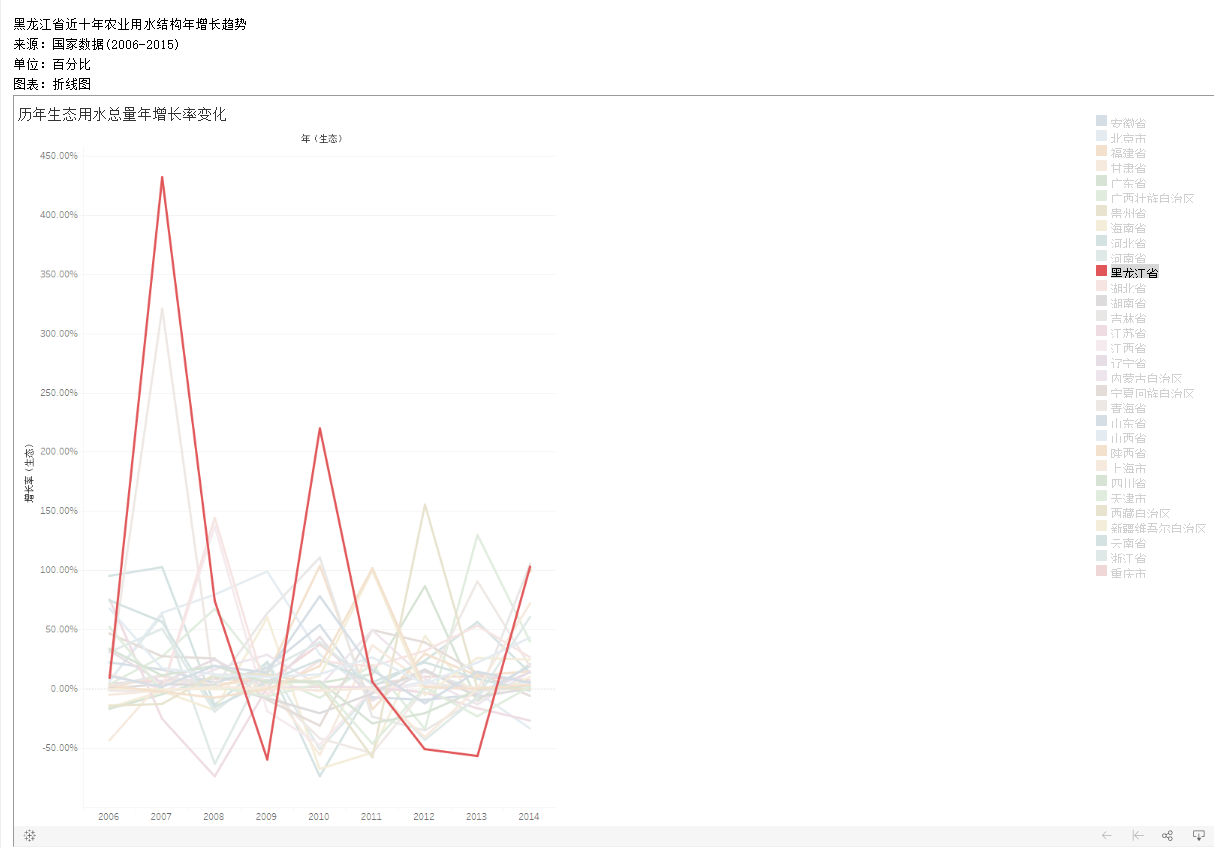The image size is (1214, 848).
Task: Click the red line's 2010 peak point
Action: [319, 428]
